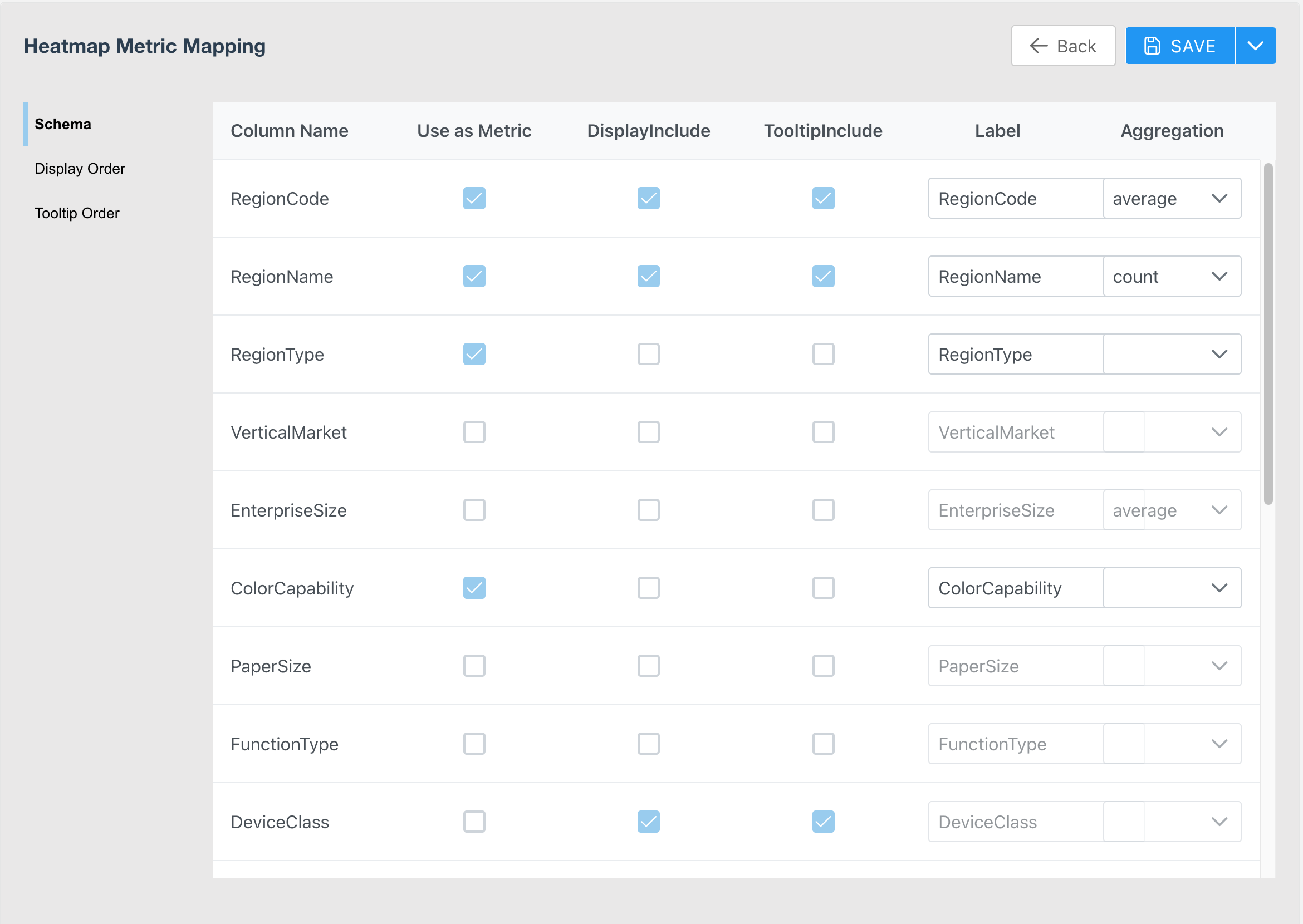The height and width of the screenshot is (924, 1303).
Task: Open the SAVE split-button dropdown arrow
Action: point(1255,46)
